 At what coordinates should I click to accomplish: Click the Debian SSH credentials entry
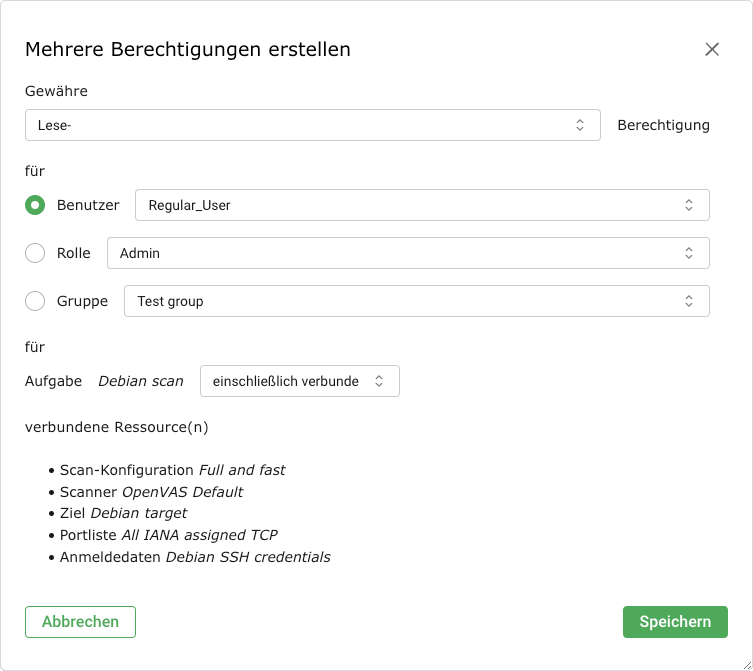247,557
